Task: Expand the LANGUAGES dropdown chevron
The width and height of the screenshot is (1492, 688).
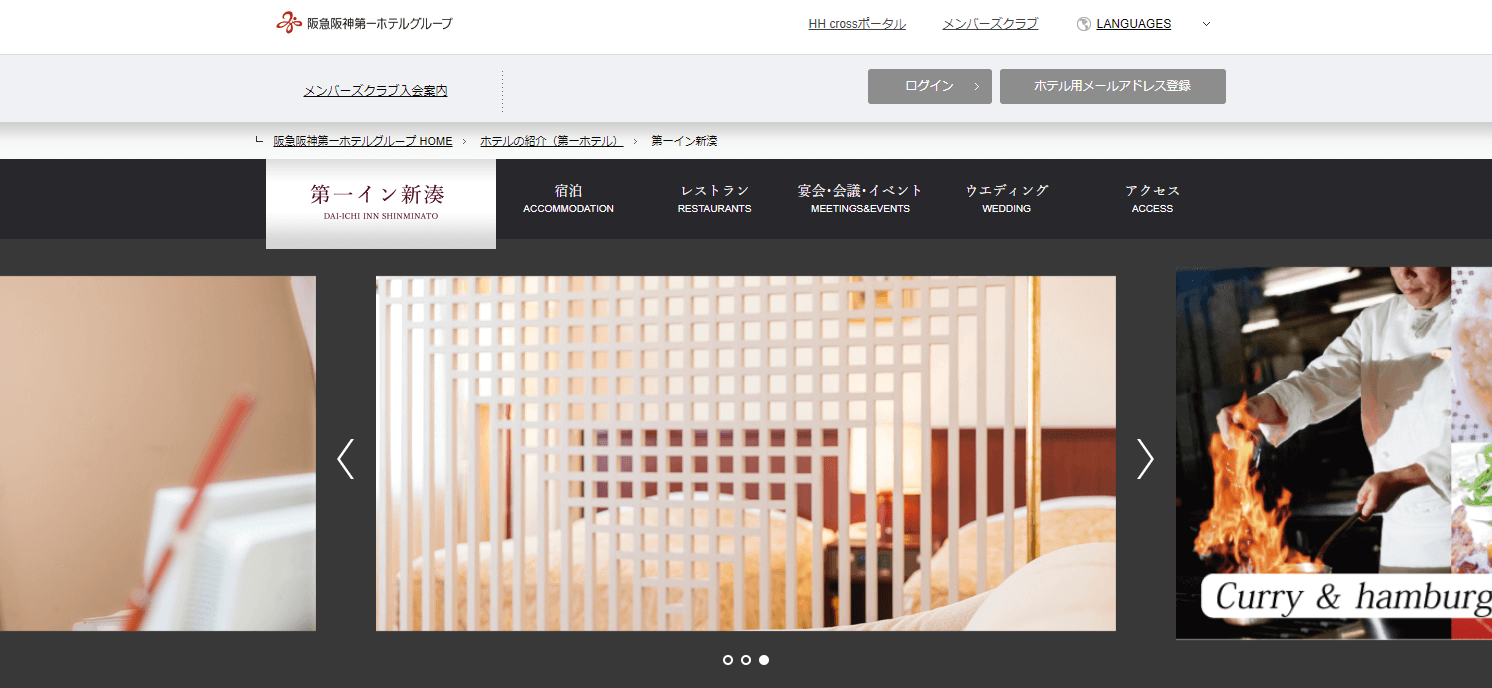Action: coord(1206,24)
